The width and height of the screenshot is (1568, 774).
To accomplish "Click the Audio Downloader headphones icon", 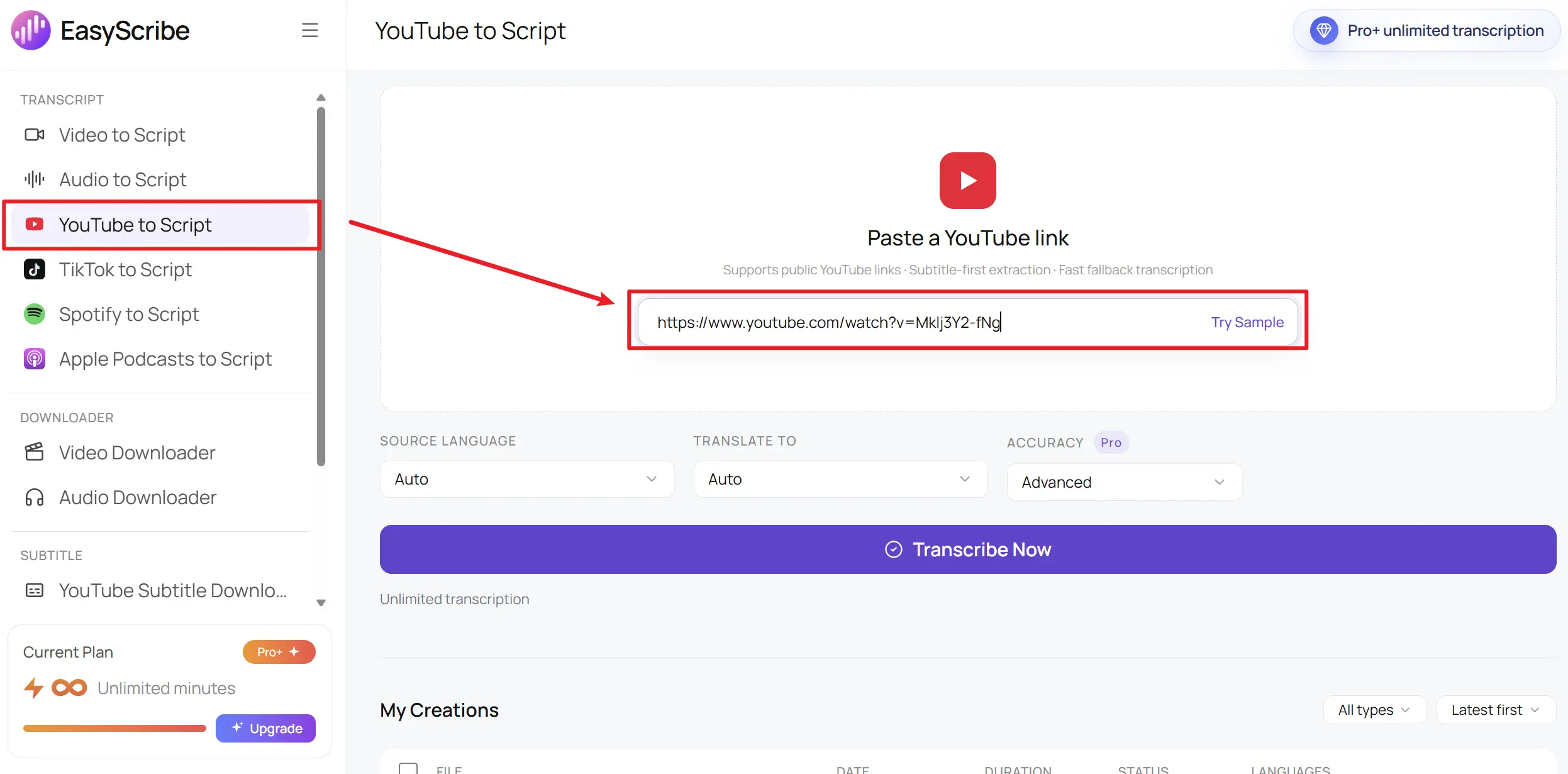I will [x=35, y=497].
